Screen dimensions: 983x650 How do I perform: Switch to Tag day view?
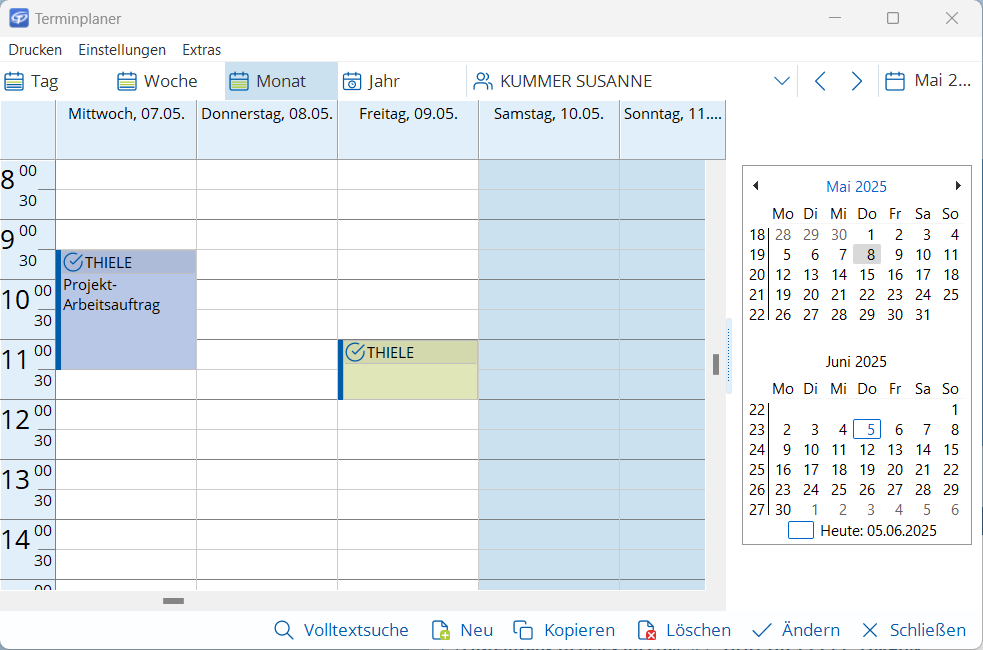point(32,81)
